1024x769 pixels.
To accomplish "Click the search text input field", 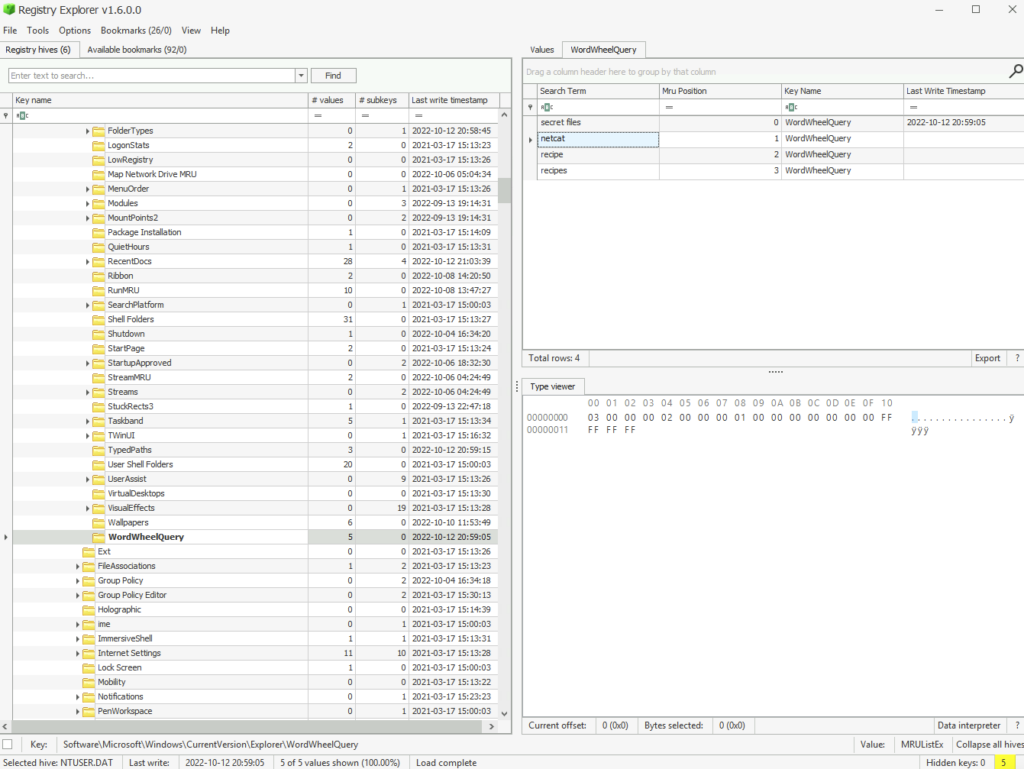I will click(x=152, y=76).
